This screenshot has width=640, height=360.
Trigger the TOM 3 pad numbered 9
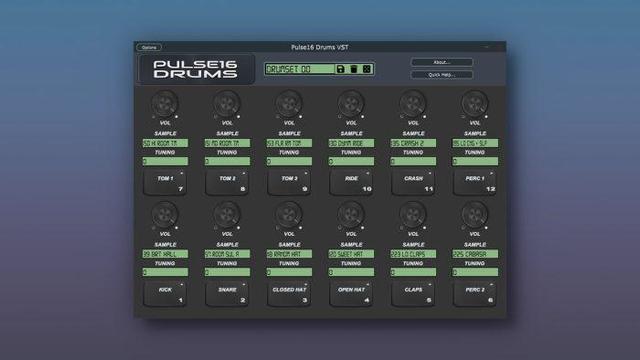point(289,183)
